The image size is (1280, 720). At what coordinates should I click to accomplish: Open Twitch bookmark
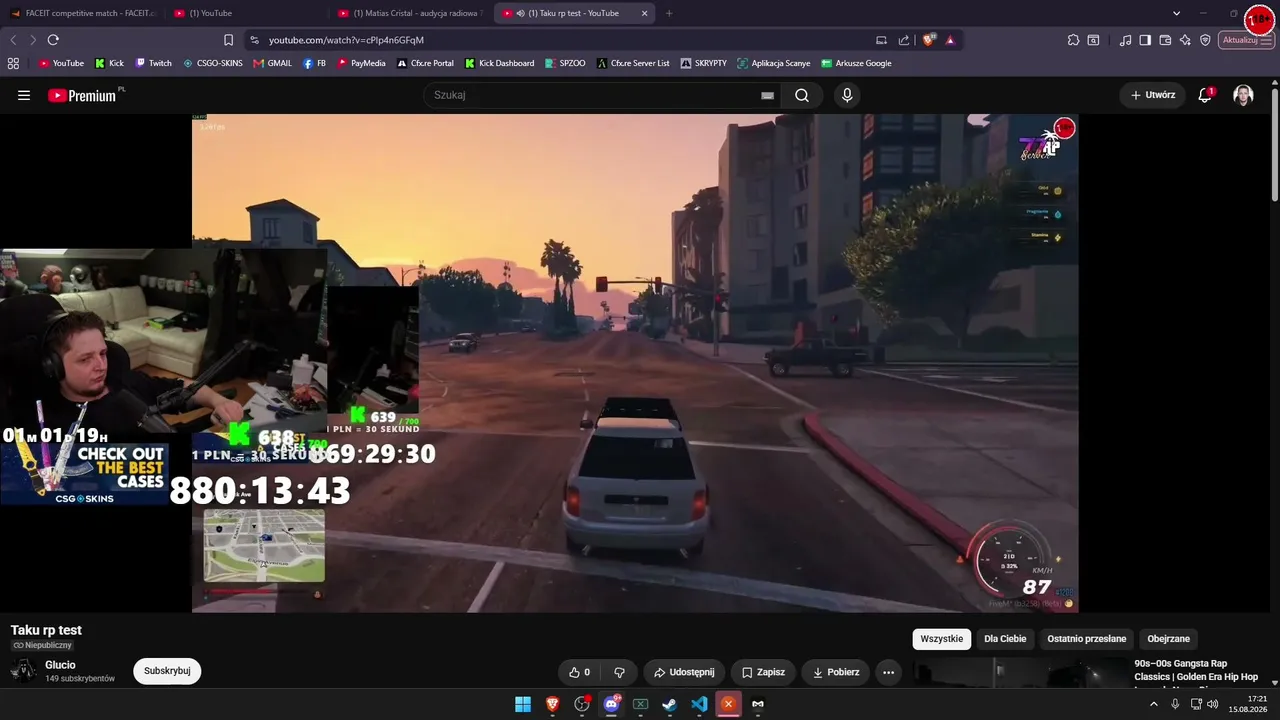[x=153, y=63]
